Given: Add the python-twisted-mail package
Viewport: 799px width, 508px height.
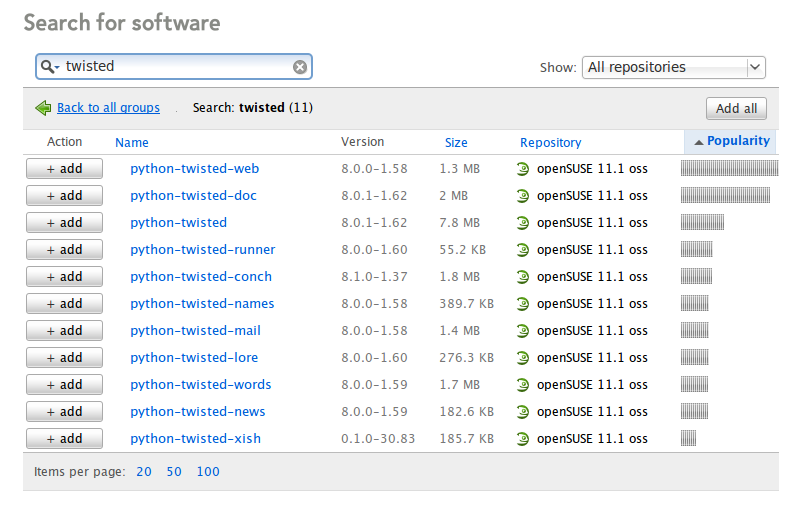Looking at the screenshot, I should tap(64, 331).
